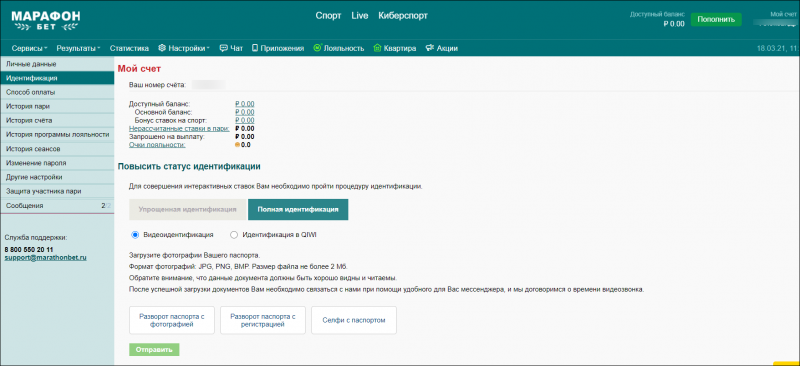Open Изменение пароля in sidebar
Viewport: 800px width, 366px height.
(x=57, y=163)
